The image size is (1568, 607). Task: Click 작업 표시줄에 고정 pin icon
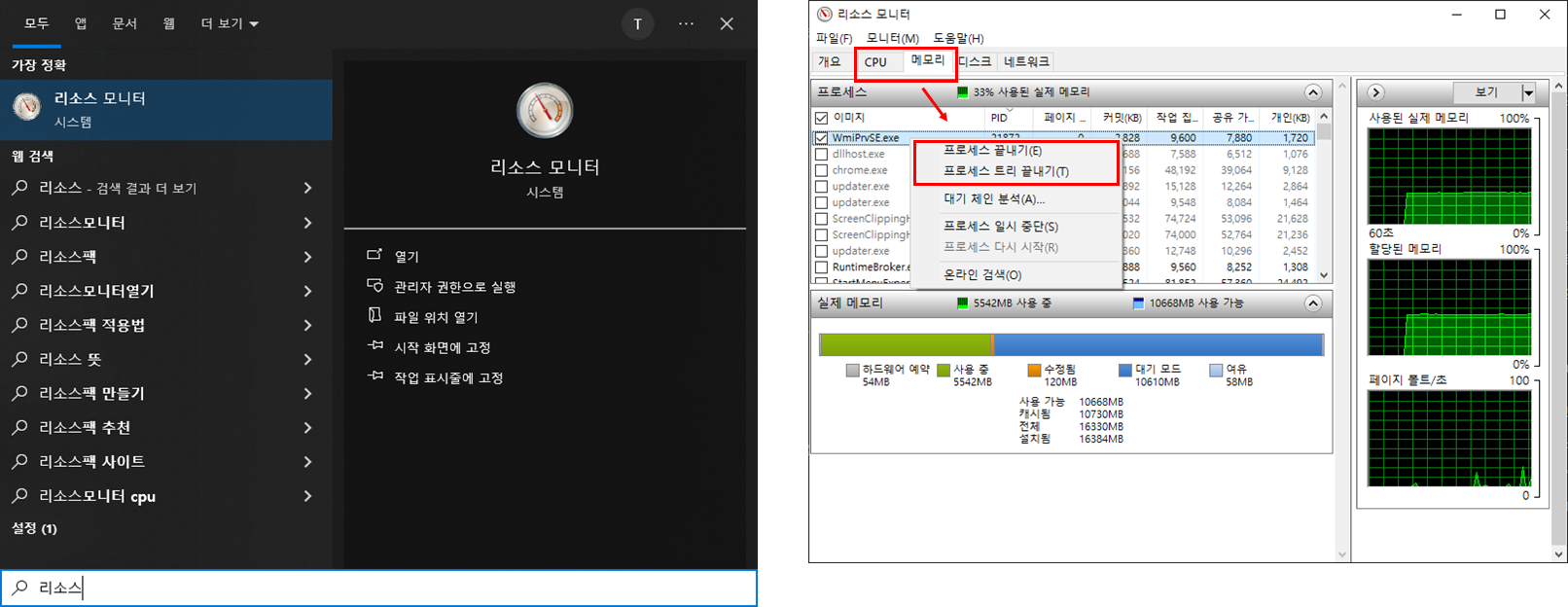tap(374, 375)
